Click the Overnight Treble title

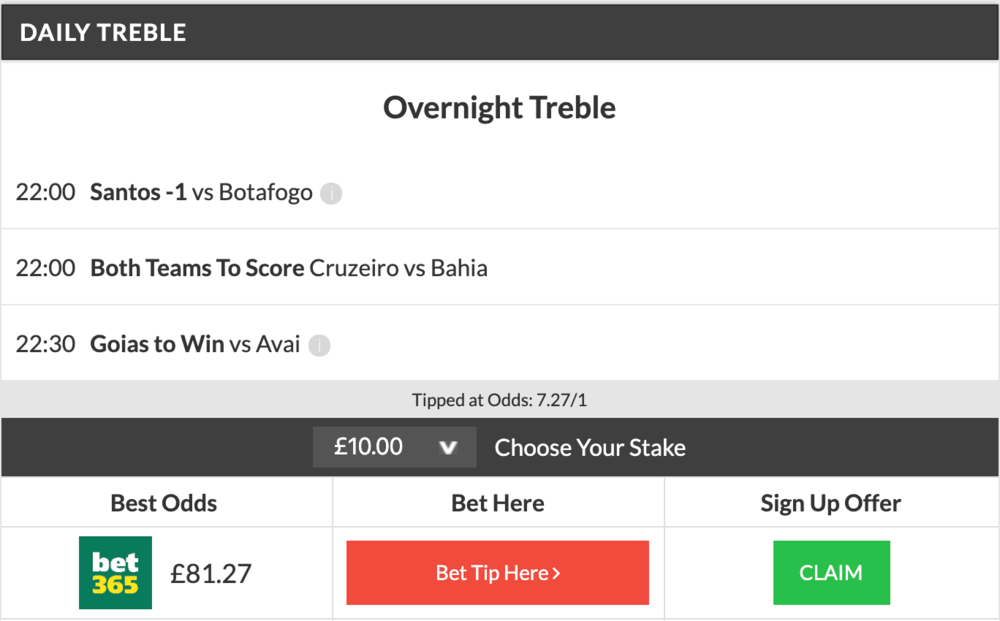(499, 107)
